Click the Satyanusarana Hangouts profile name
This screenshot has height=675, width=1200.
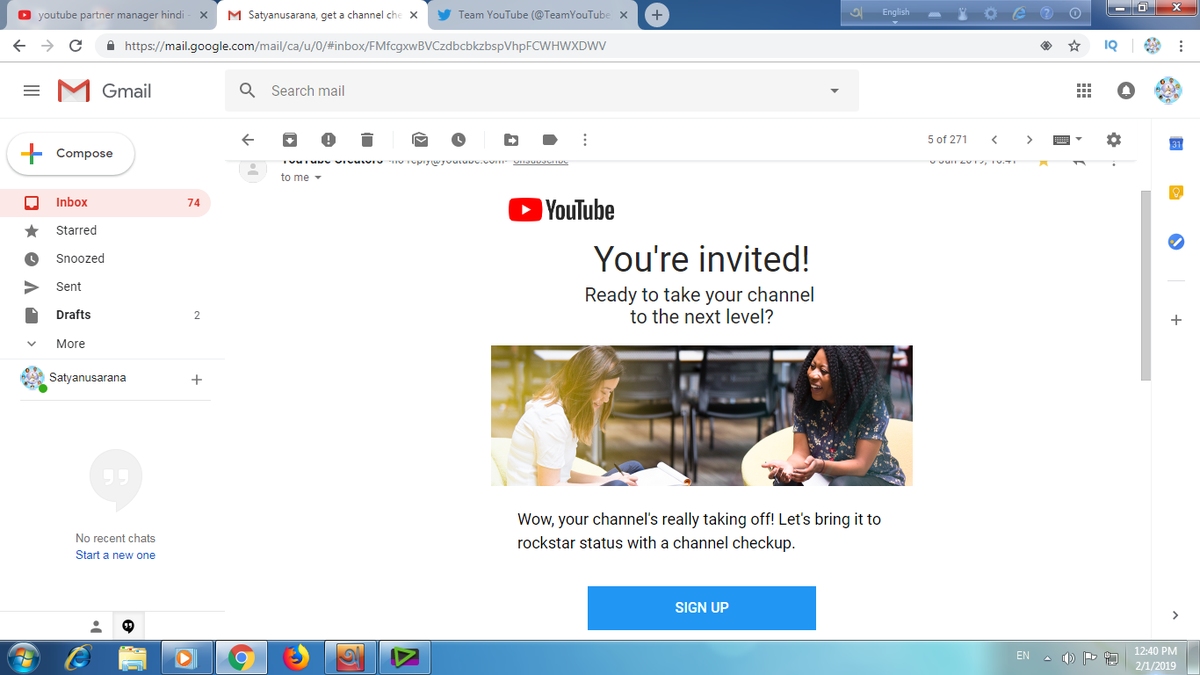pyautogui.click(x=88, y=378)
